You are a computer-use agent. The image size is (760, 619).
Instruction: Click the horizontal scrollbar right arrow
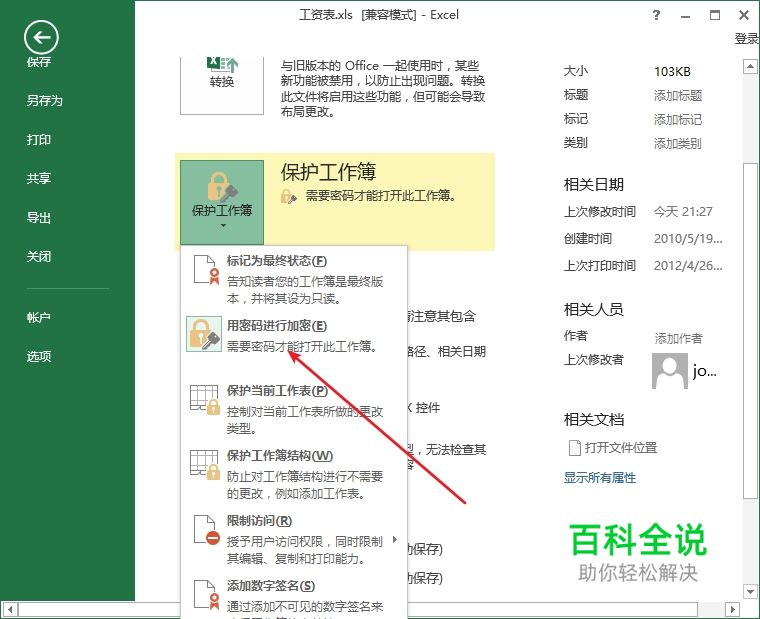tap(732, 609)
